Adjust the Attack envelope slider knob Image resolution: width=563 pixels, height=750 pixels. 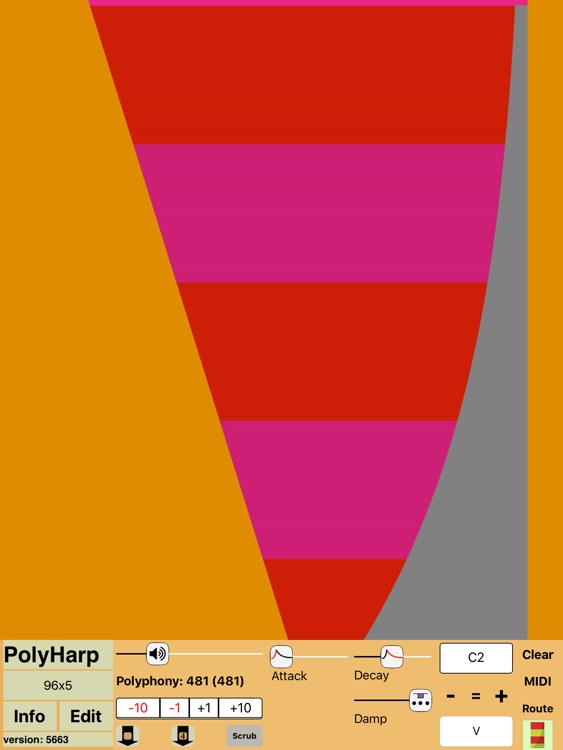pyautogui.click(x=281, y=656)
